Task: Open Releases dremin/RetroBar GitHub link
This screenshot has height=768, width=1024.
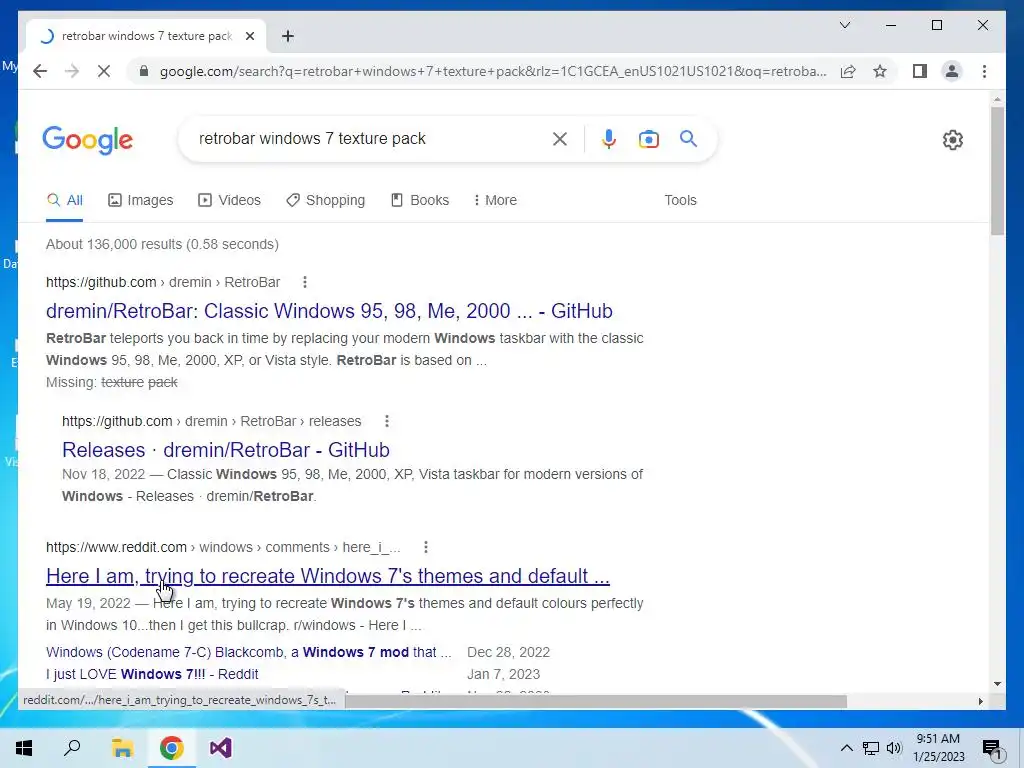Action: click(225, 450)
